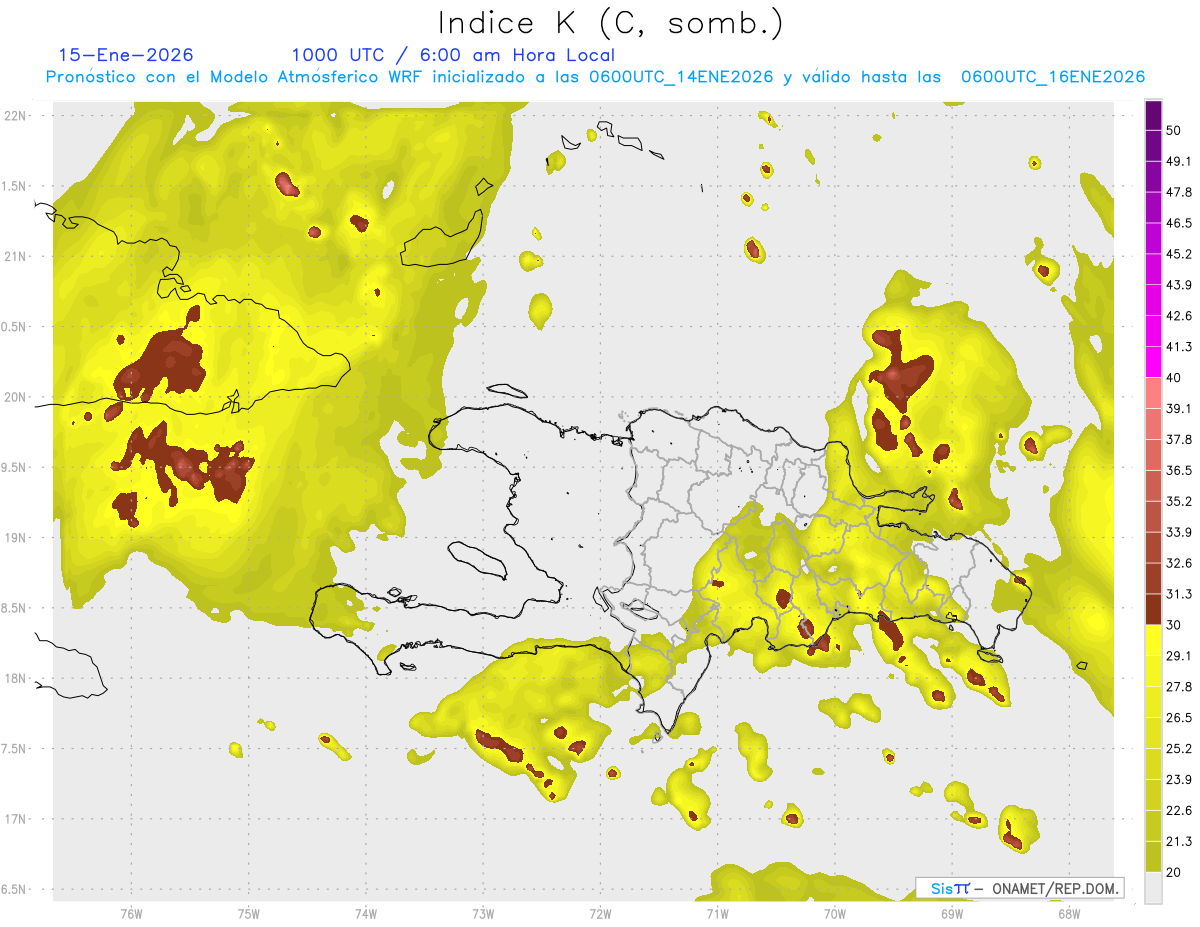This screenshot has height=927, width=1200.
Task: Click the '25.2' color scale value
Action: pos(1178,748)
